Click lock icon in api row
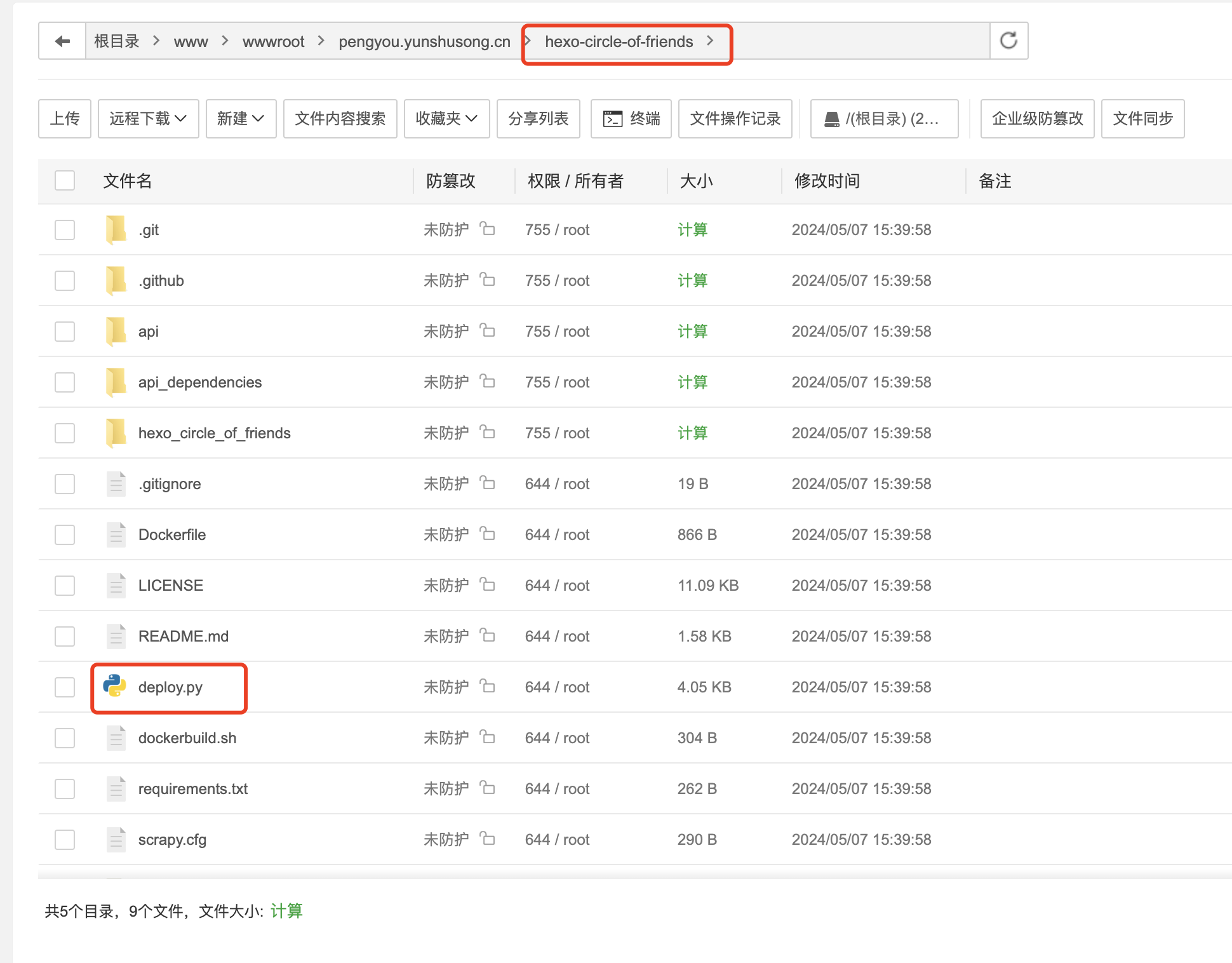 pyautogui.click(x=487, y=330)
